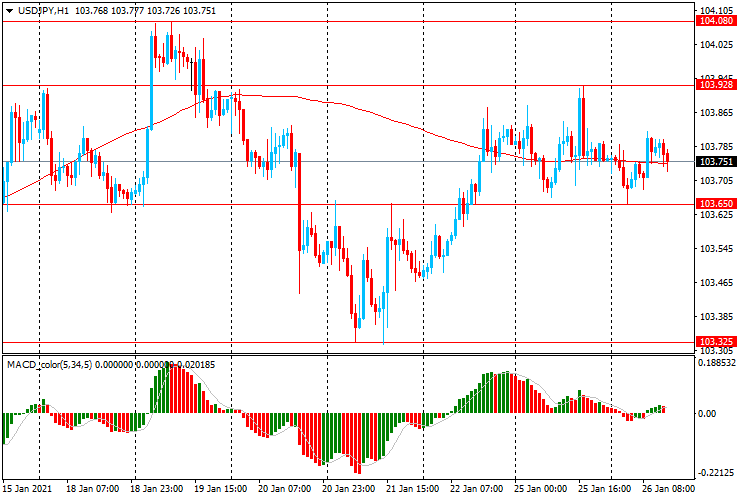Click the 18 Jan 07:00 time label

click(x=92, y=489)
